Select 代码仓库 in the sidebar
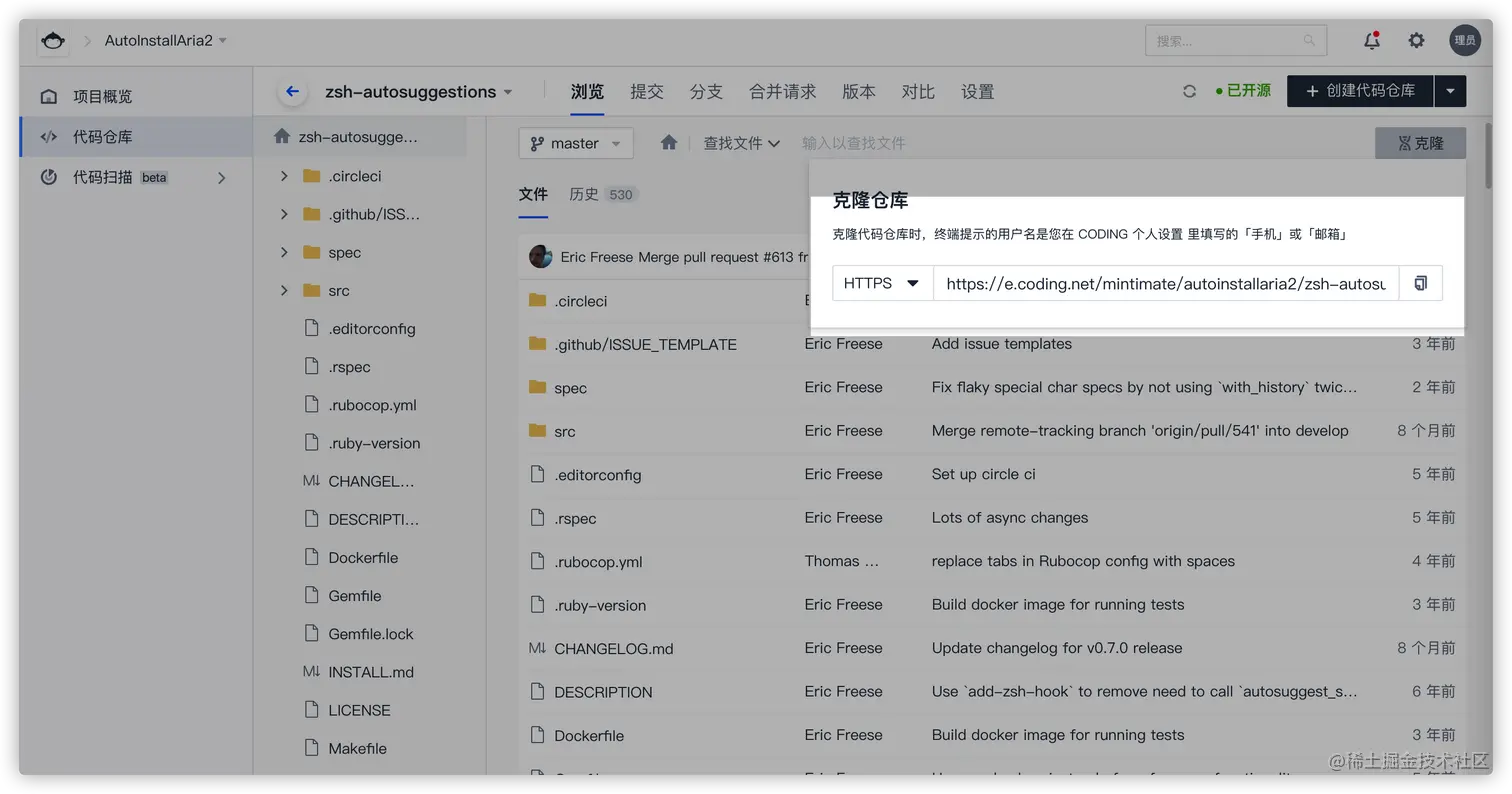 point(136,137)
